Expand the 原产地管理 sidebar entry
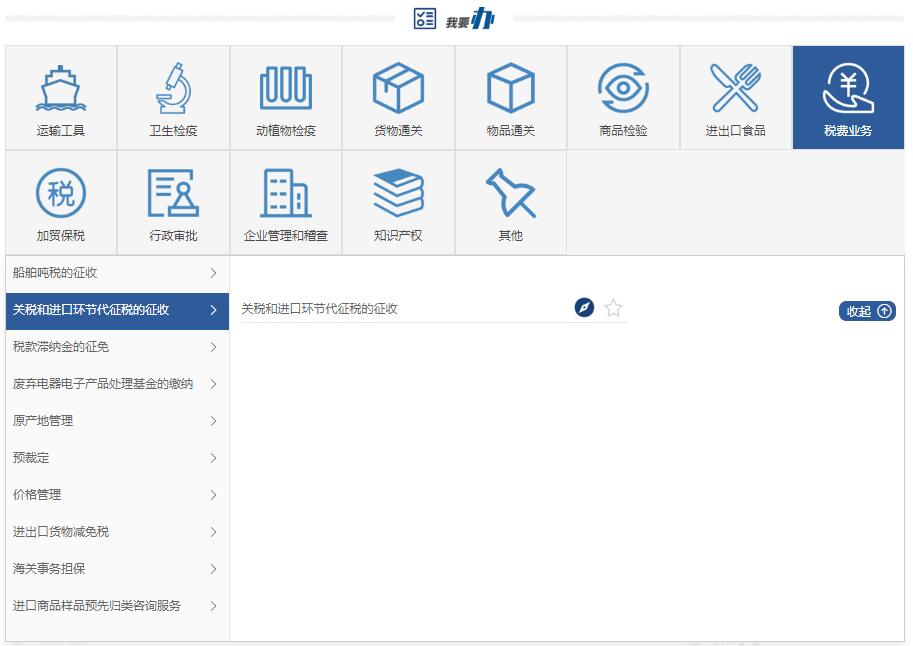Image resolution: width=913 pixels, height=646 pixels. tap(116, 421)
